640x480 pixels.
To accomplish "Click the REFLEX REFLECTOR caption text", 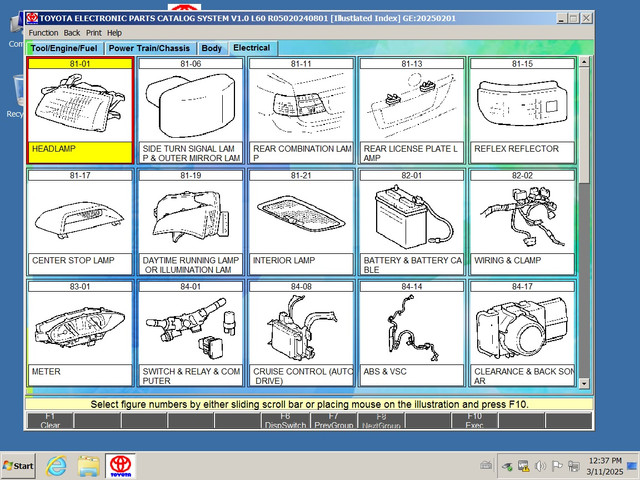I will click(x=516, y=149).
